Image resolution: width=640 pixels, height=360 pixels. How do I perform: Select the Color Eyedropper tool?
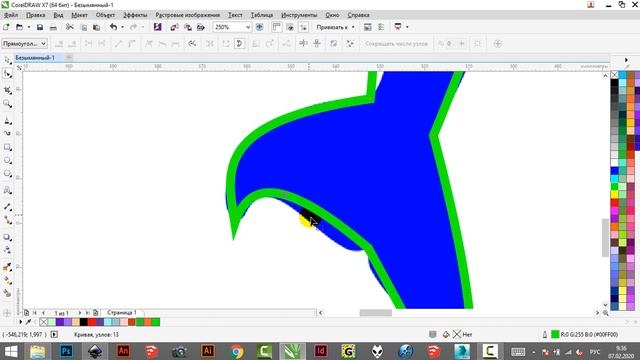coord(7,267)
